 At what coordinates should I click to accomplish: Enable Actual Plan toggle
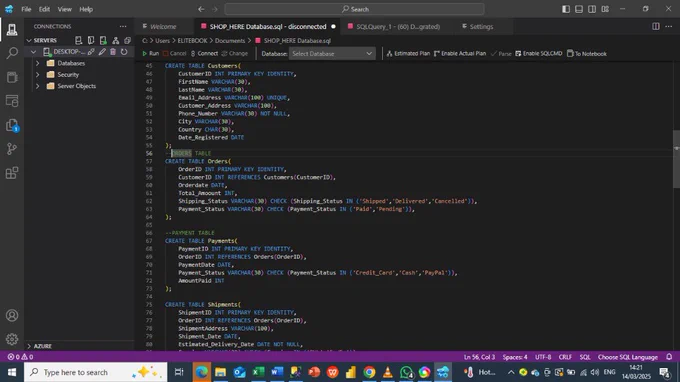(x=460, y=53)
